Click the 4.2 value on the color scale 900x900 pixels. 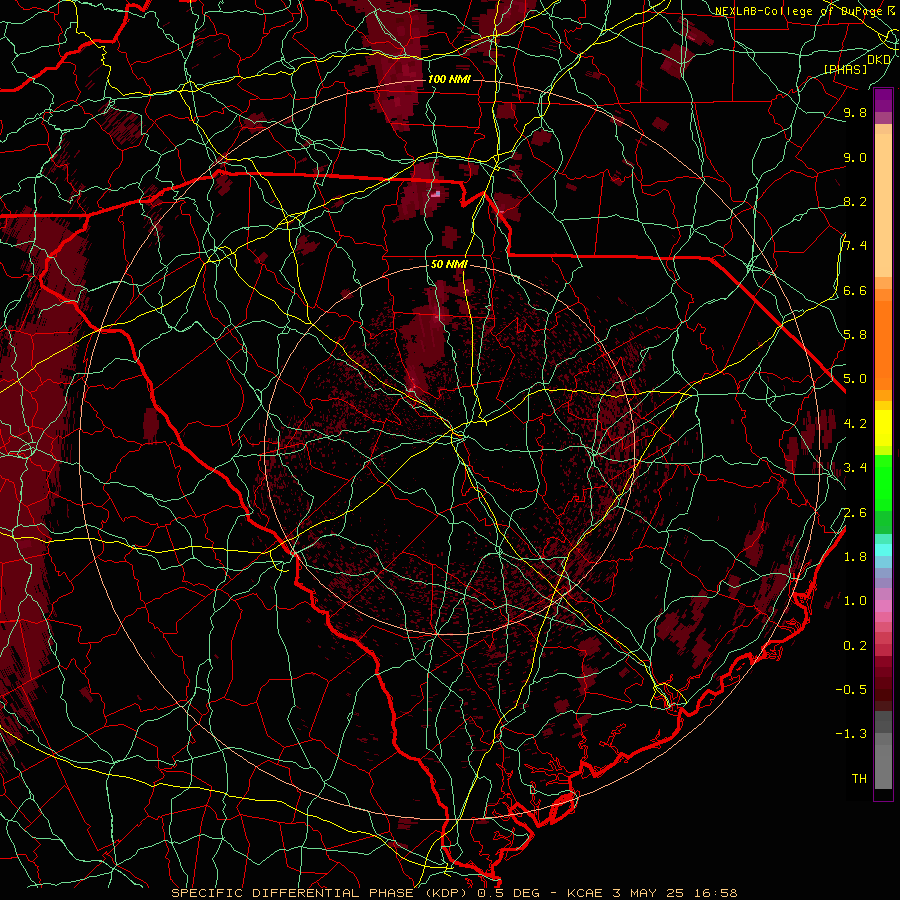[x=855, y=424]
